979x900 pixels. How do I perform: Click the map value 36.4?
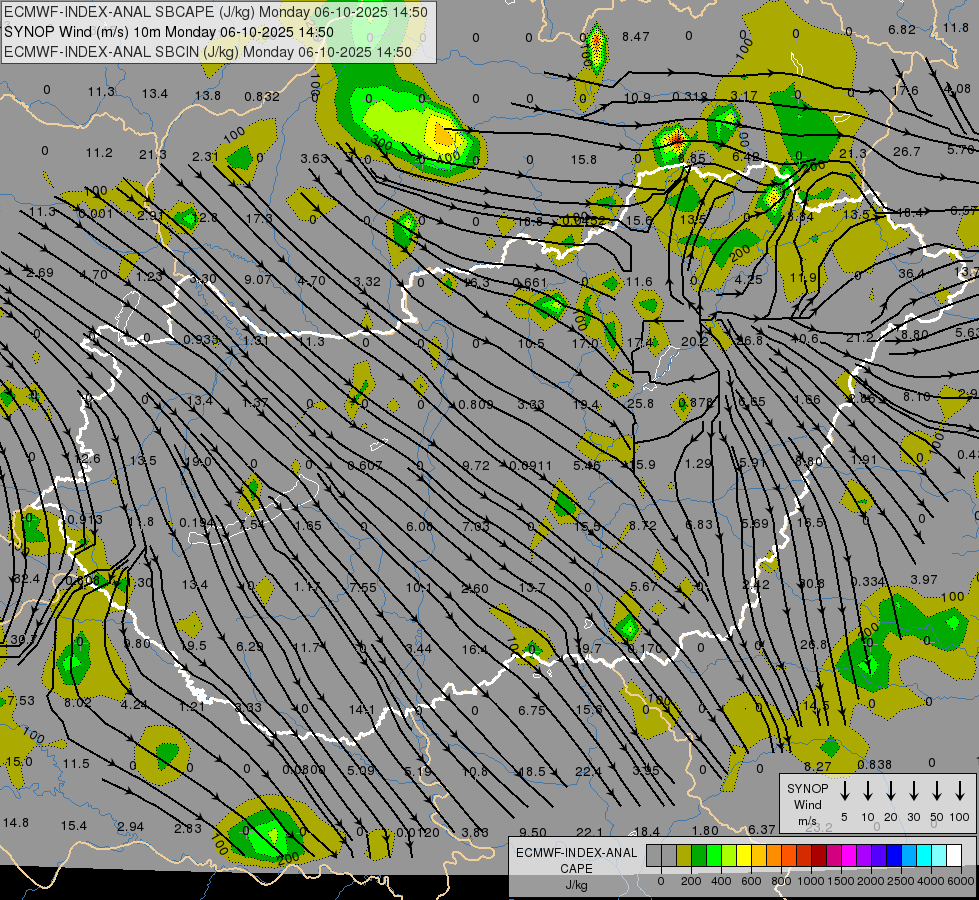pyautogui.click(x=911, y=274)
